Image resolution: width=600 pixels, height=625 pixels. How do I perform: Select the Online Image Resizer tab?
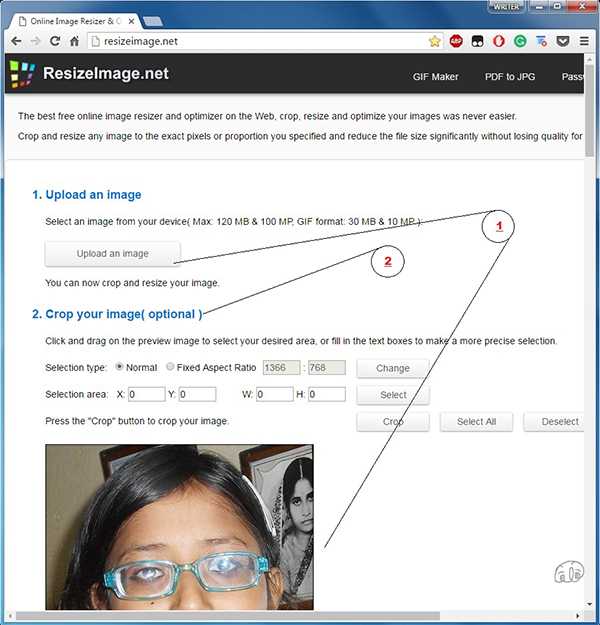[x=75, y=21]
